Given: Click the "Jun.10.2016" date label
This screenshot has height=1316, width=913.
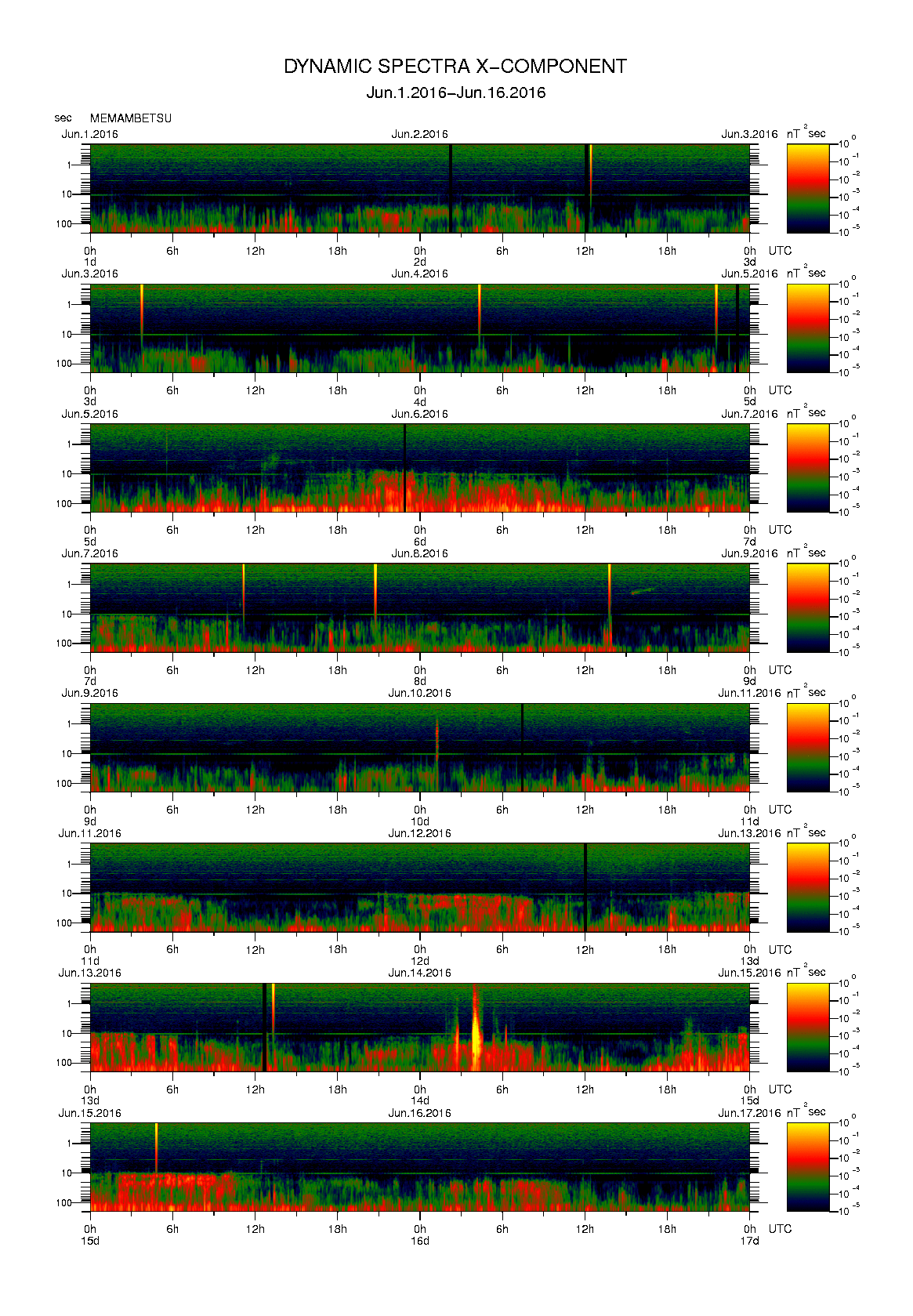Looking at the screenshot, I should (x=420, y=693).
